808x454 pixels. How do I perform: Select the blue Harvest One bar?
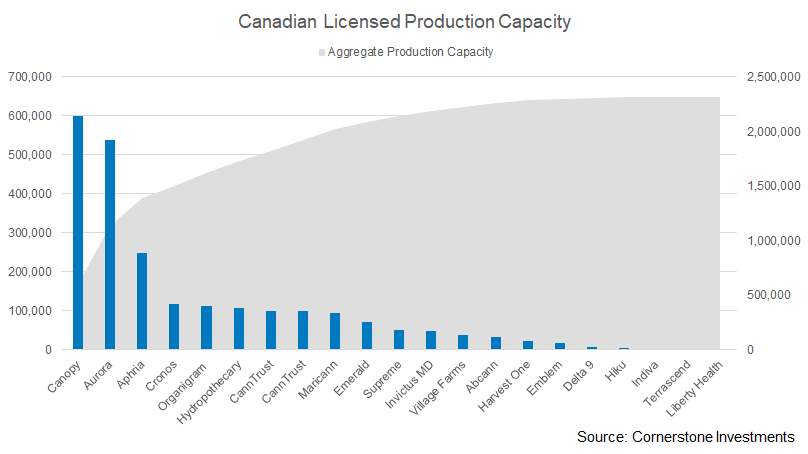tap(528, 345)
